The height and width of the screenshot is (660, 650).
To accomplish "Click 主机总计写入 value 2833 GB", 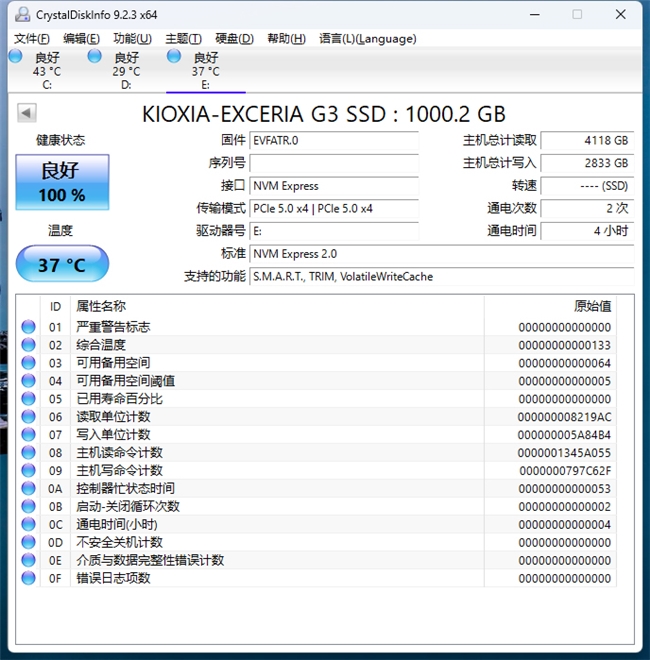I will point(587,163).
